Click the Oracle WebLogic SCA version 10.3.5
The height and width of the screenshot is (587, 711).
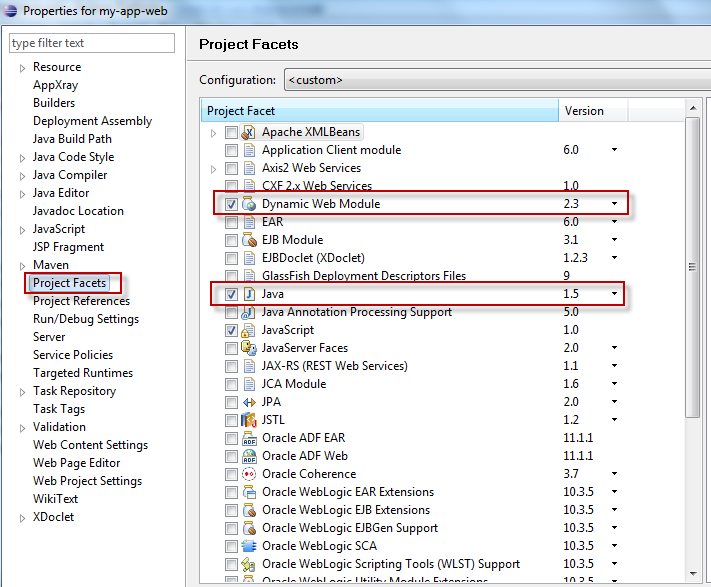(x=578, y=546)
